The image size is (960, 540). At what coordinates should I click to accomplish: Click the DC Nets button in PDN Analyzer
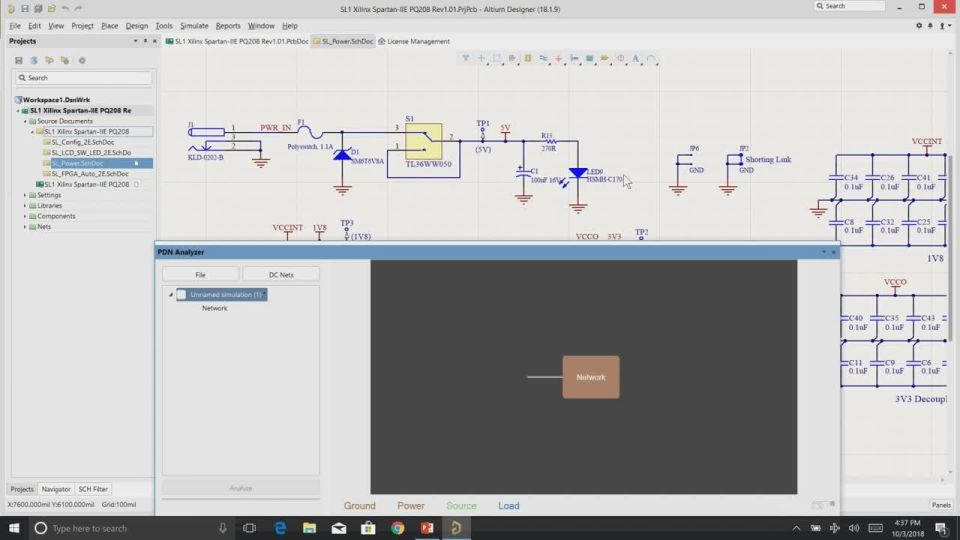[281, 275]
